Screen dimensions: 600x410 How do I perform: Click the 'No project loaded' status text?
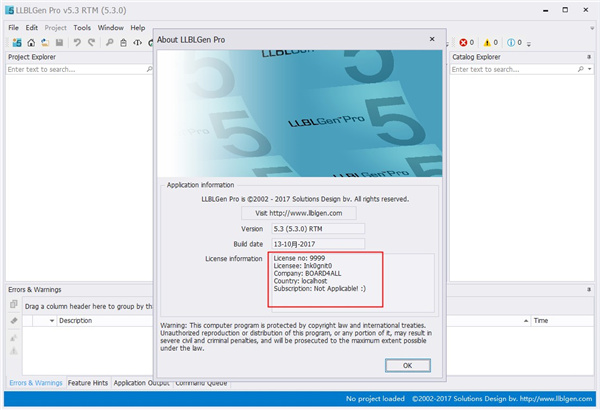coord(375,399)
